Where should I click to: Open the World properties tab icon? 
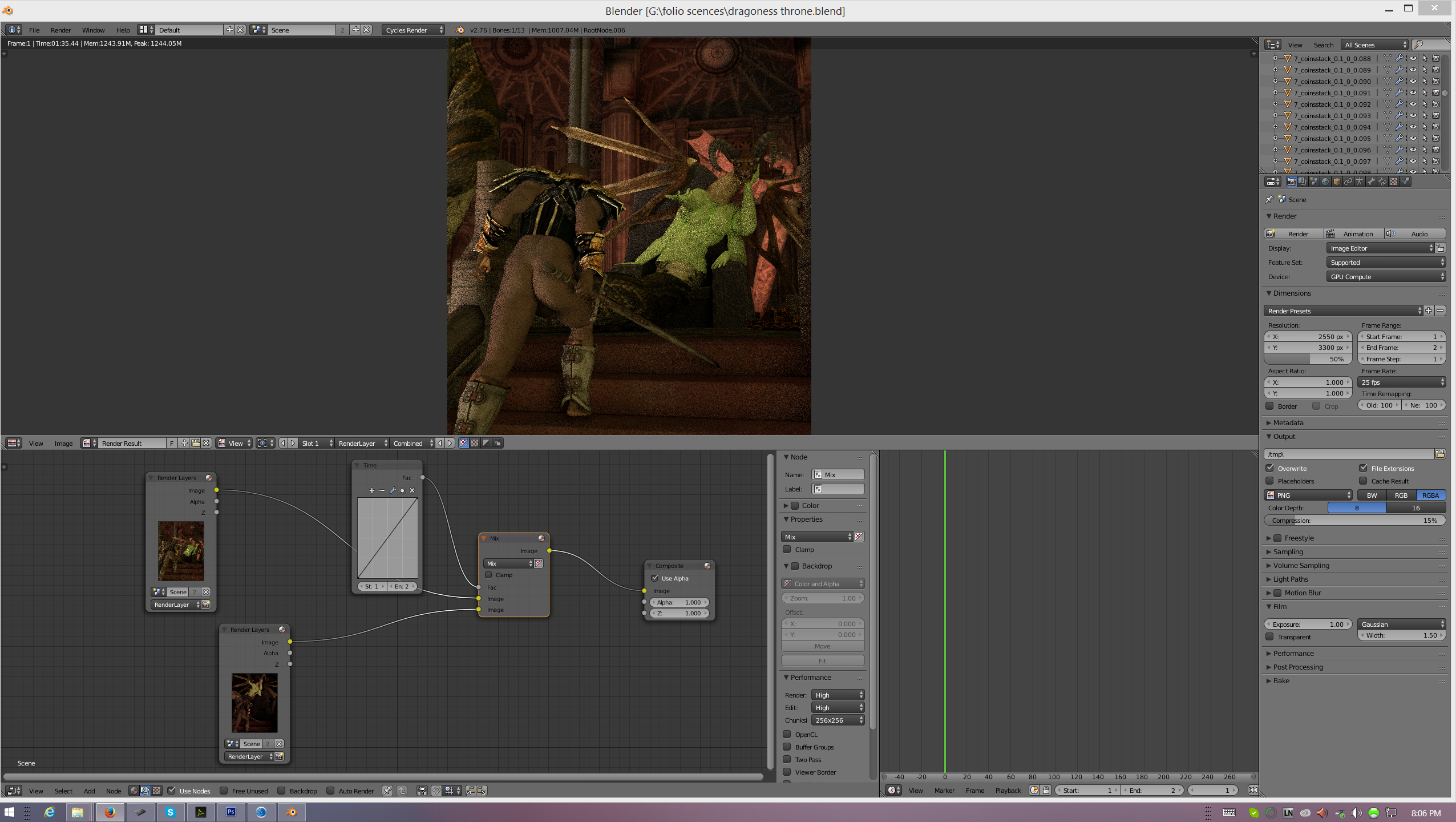[1325, 182]
